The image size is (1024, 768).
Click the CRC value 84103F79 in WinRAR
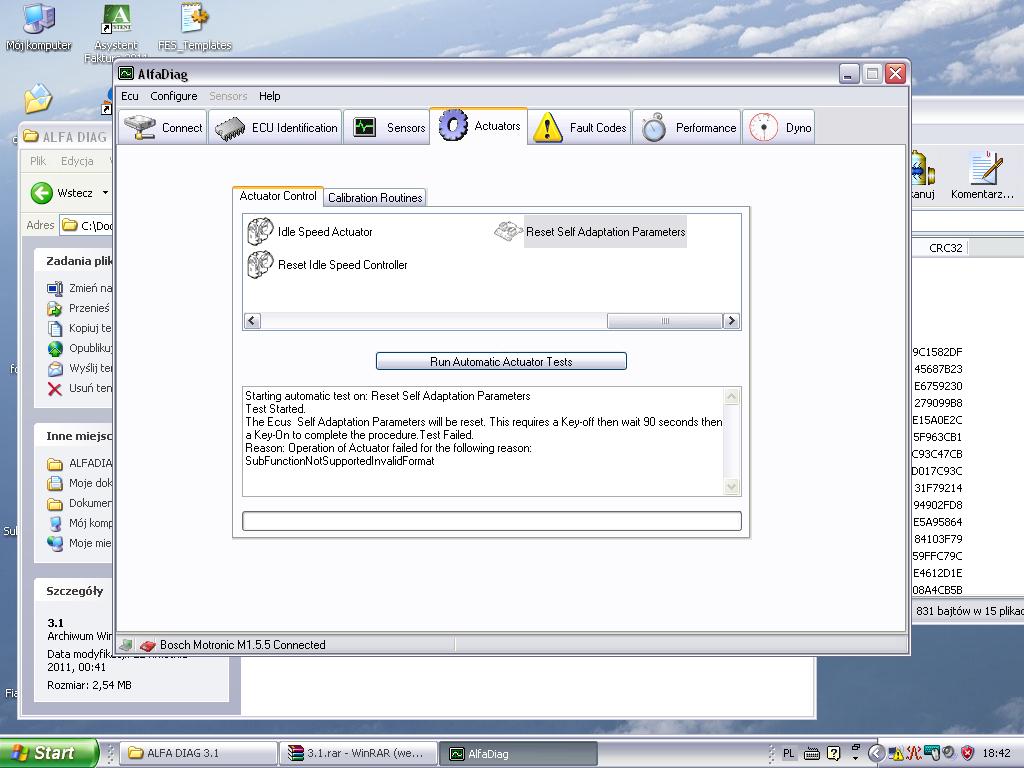pyautogui.click(x=938, y=539)
